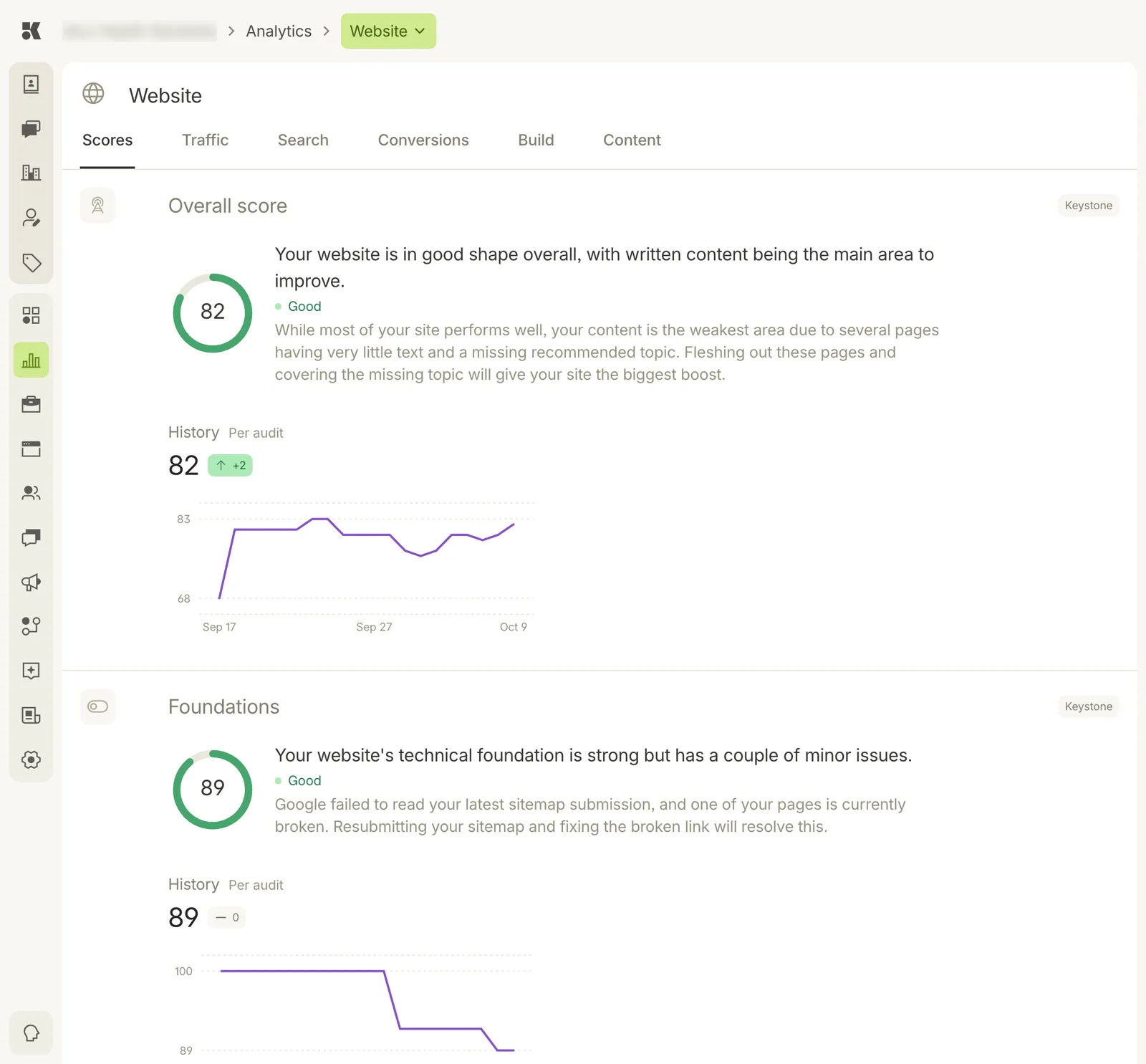Click the Keystone logo in the top-left corner
Image resolution: width=1146 pixels, height=1064 pixels.
(x=31, y=31)
